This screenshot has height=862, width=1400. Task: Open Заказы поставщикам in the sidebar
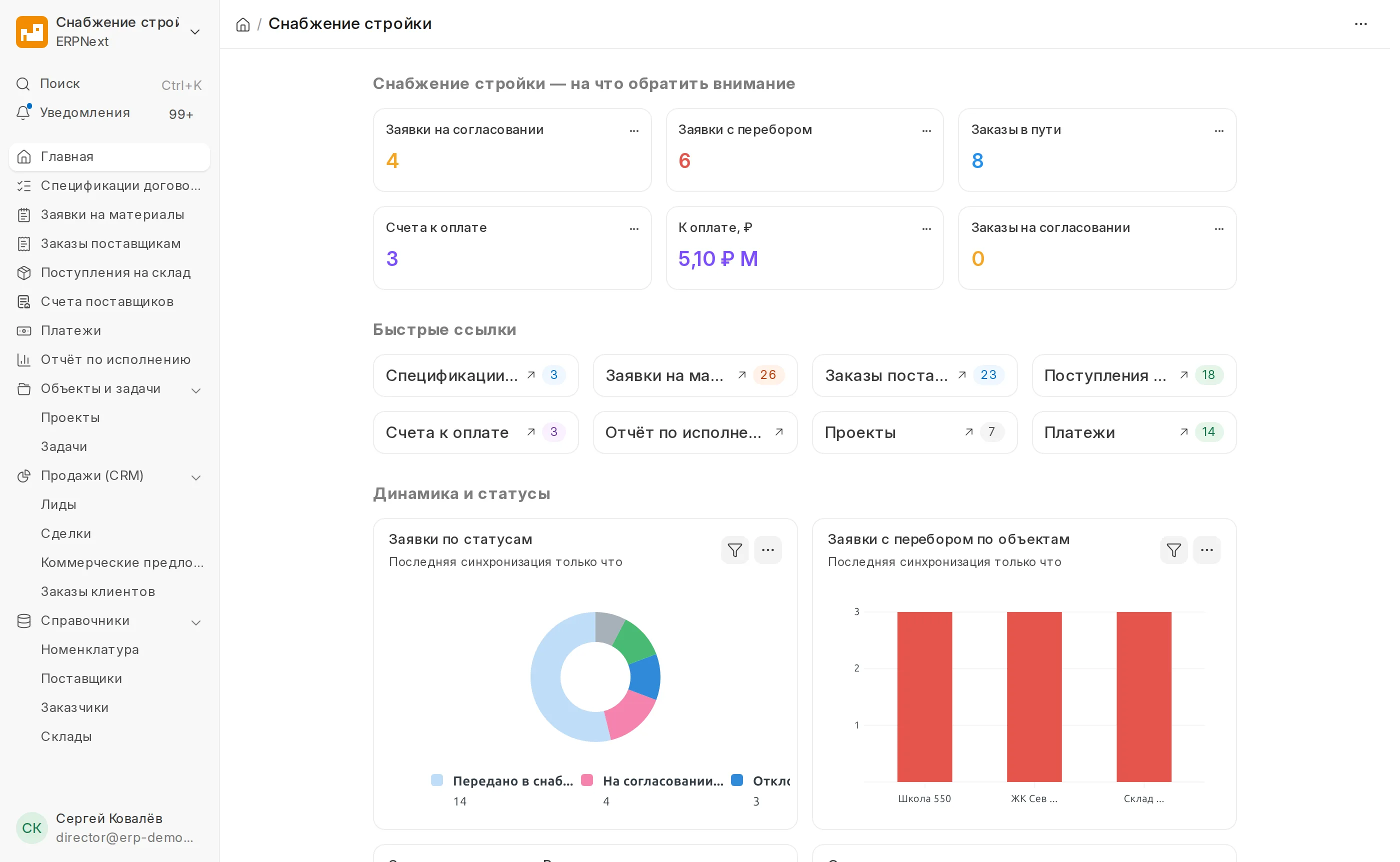[x=110, y=245]
